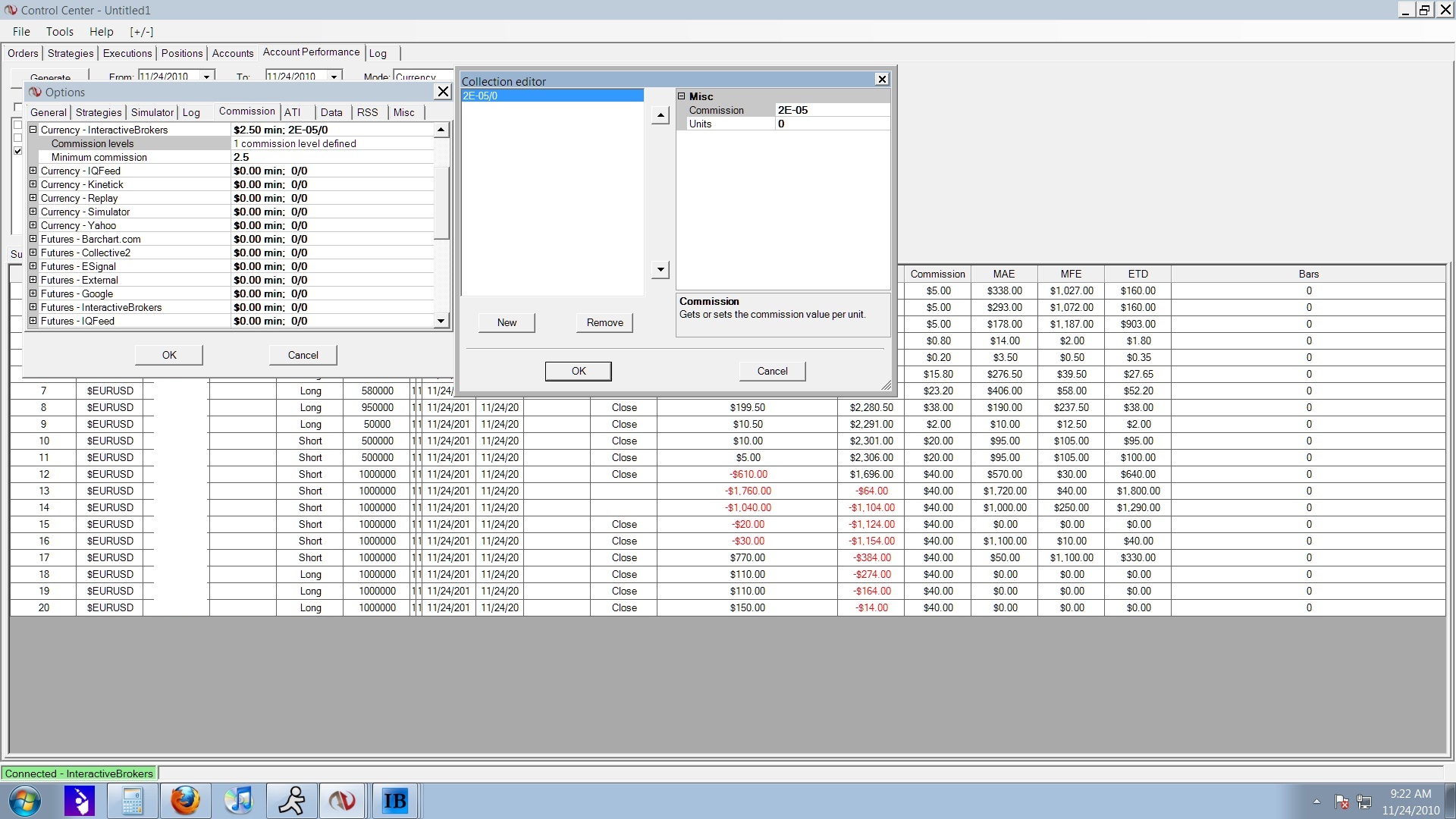Viewport: 1456px width, 819px height.
Task: Click the IB Interactive Brokers taskbar icon
Action: [394, 801]
